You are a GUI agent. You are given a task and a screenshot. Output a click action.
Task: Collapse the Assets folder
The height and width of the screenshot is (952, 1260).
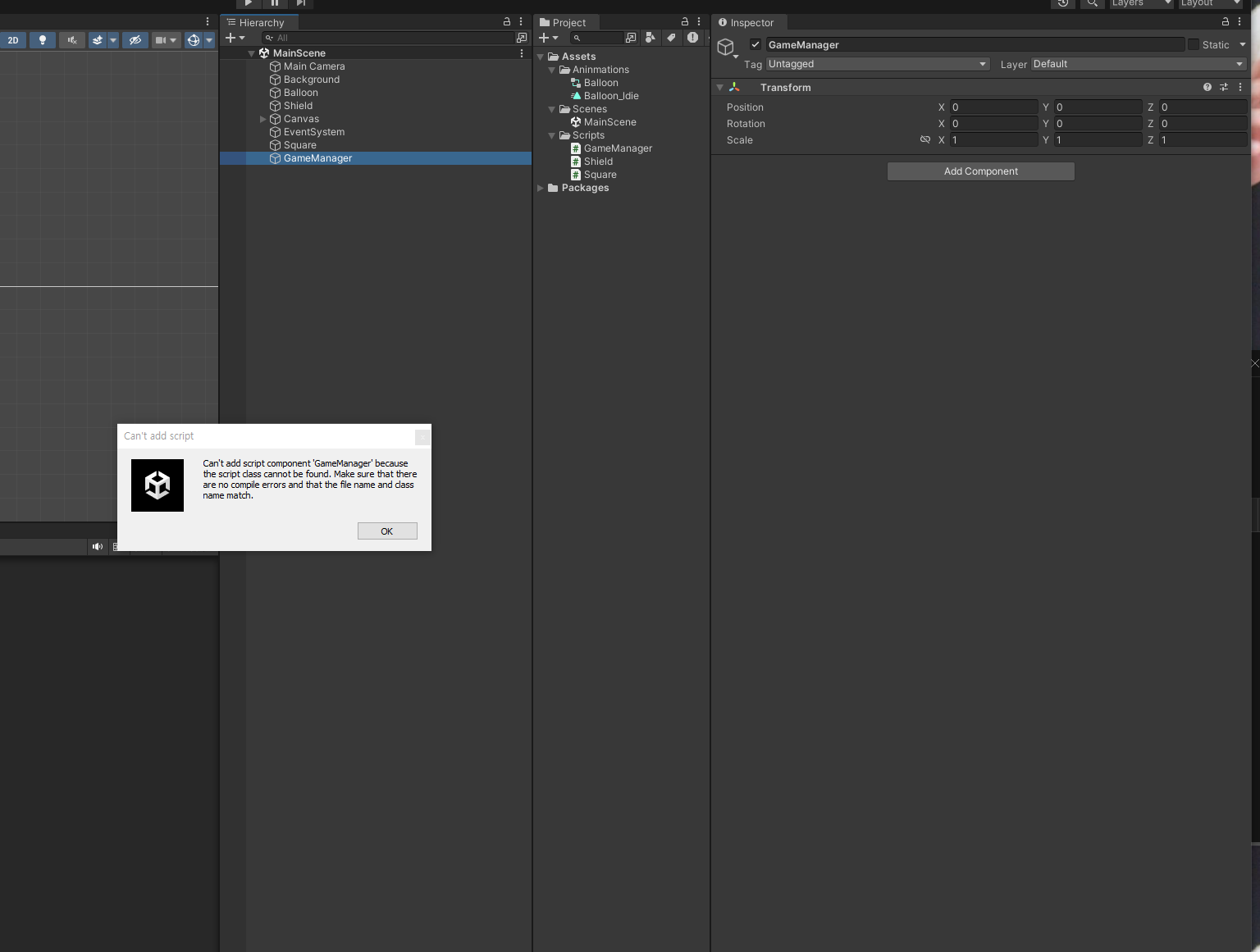pos(541,57)
